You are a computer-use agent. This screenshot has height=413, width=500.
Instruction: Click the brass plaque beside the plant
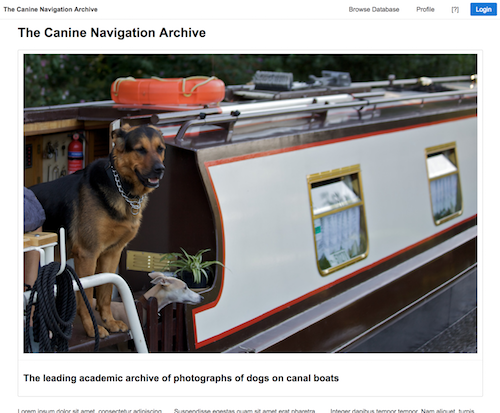click(148, 260)
